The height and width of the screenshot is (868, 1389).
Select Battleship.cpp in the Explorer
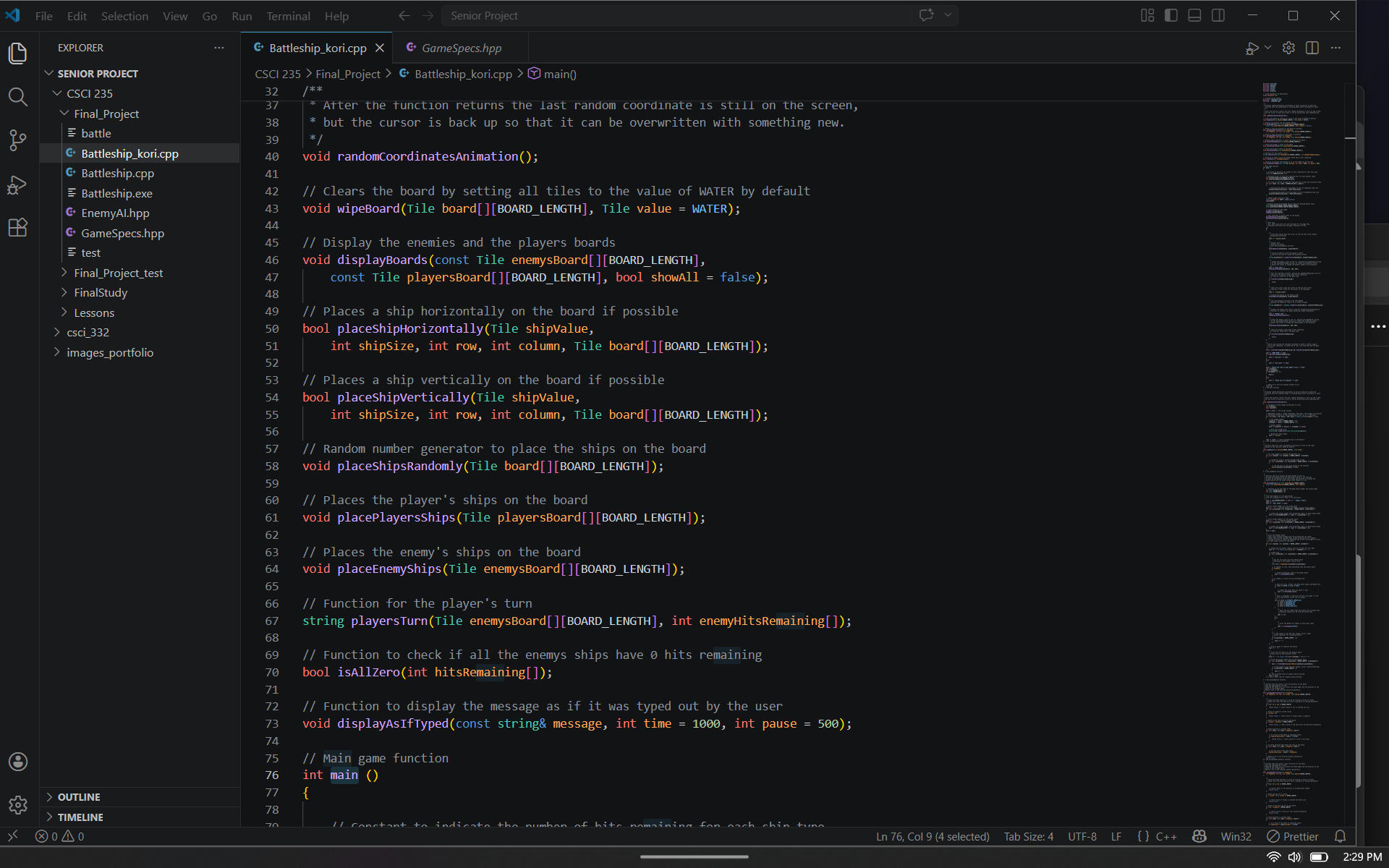(117, 173)
